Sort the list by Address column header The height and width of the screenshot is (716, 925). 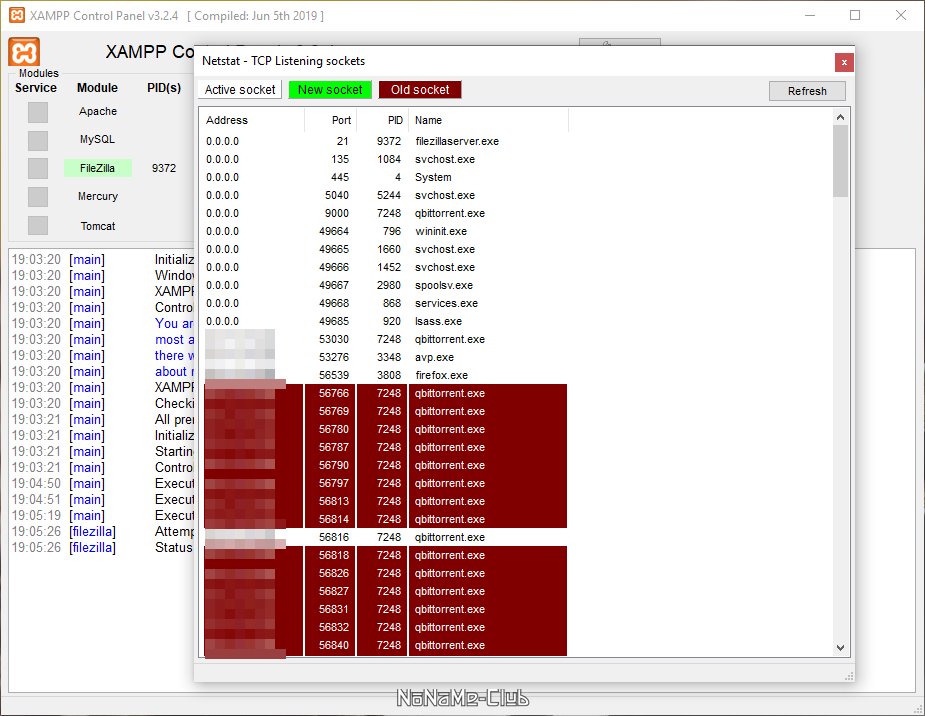pyautogui.click(x=252, y=120)
